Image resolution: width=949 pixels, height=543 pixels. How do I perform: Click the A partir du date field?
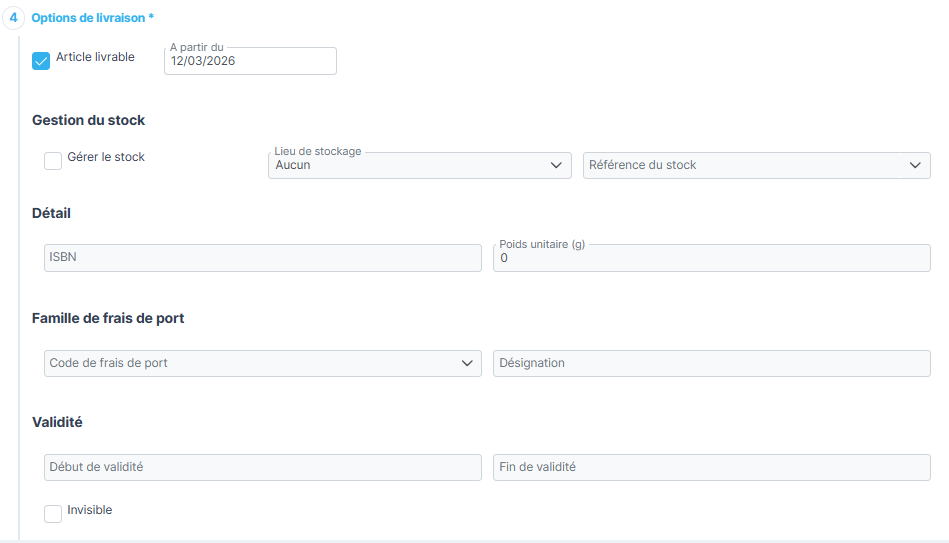(250, 62)
